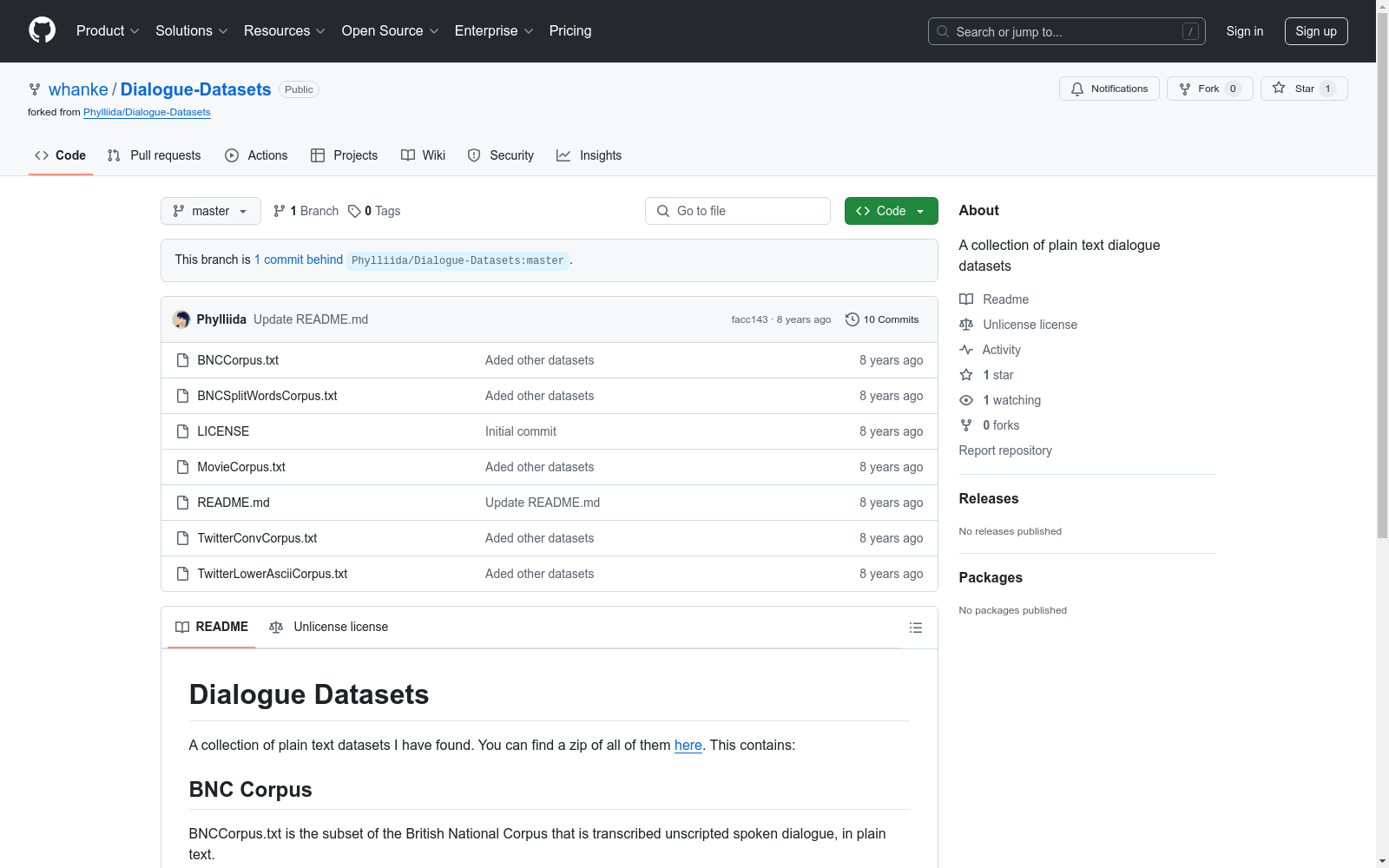Open the Initial commit message link
Image resolution: width=1389 pixels, height=868 pixels.
click(521, 431)
